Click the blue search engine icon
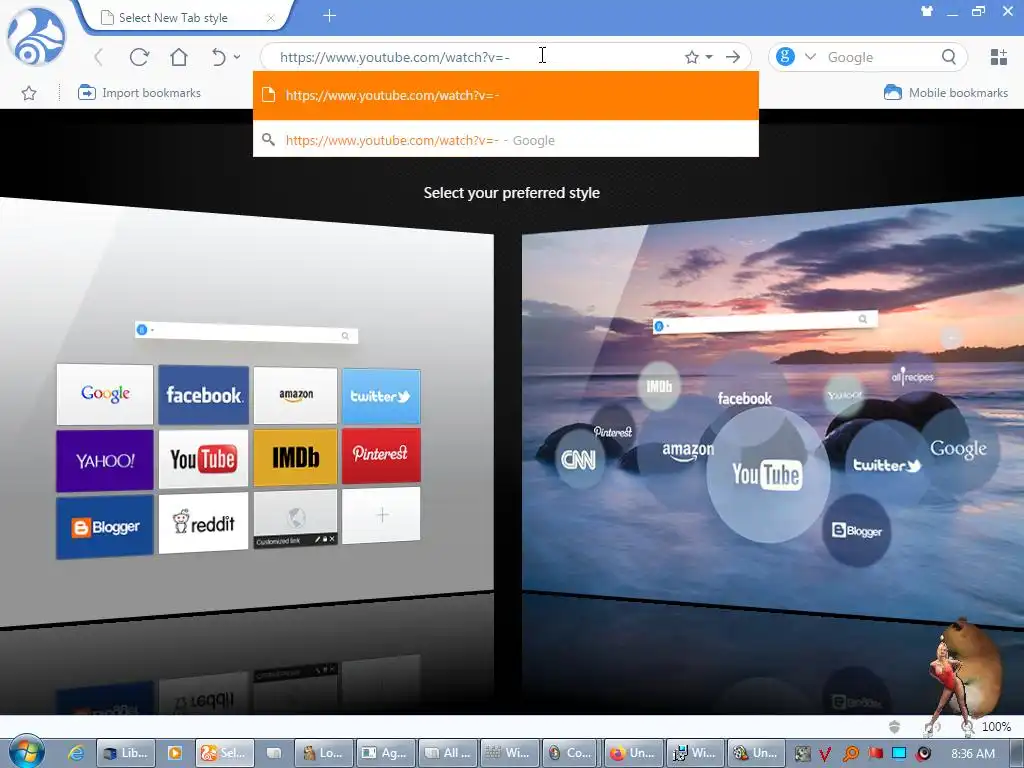 pyautogui.click(x=785, y=57)
